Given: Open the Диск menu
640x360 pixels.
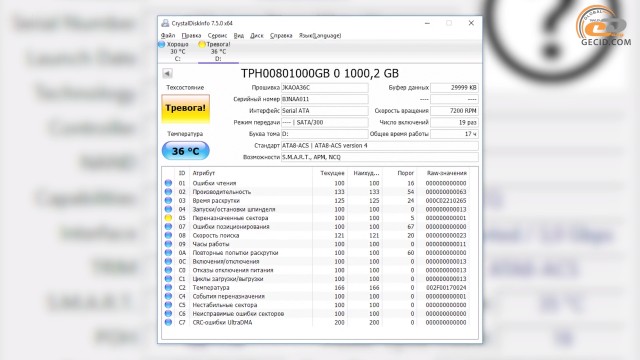Looking at the screenshot, I should 257,36.
